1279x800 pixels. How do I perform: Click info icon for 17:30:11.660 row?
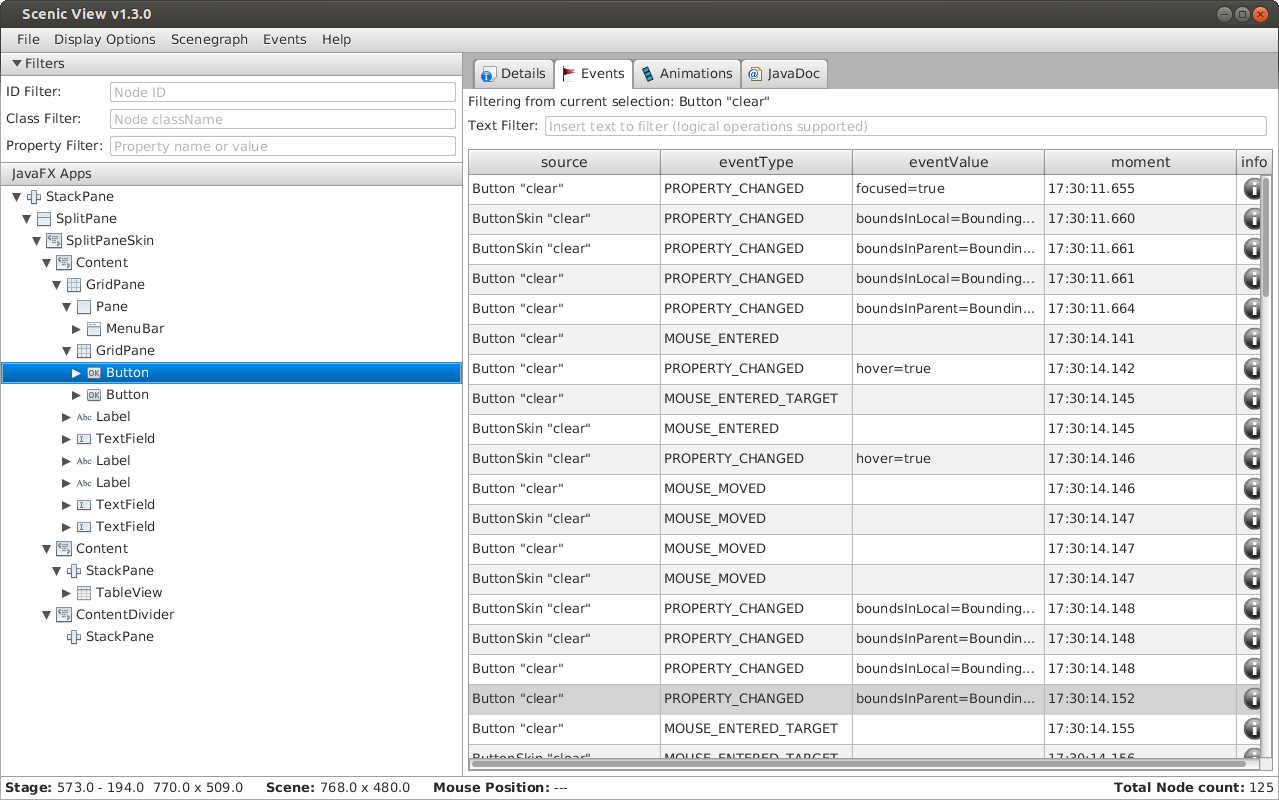point(1253,219)
